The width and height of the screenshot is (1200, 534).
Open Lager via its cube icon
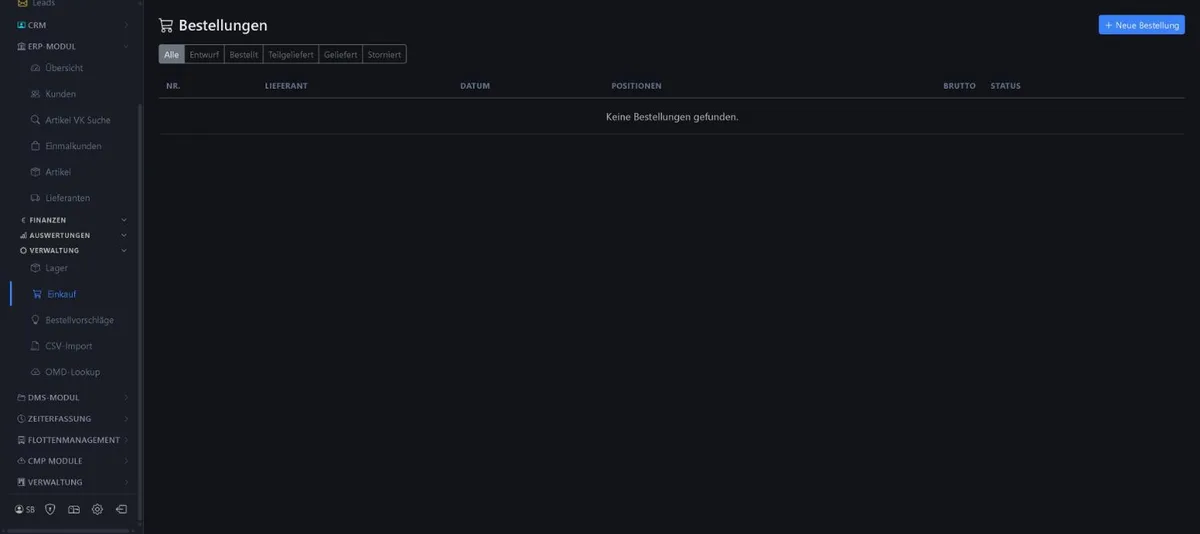(x=36, y=268)
